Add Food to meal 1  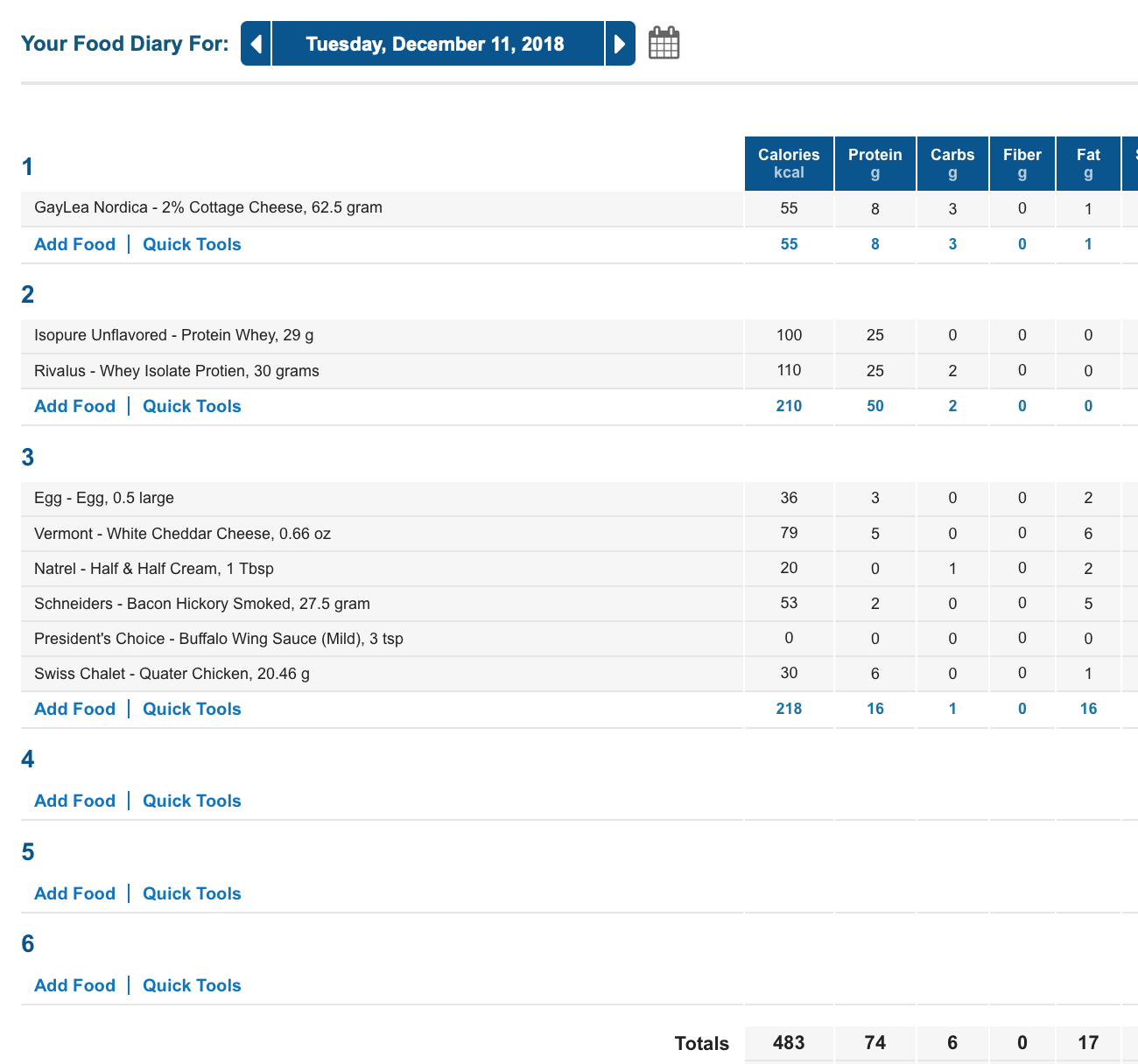point(74,244)
